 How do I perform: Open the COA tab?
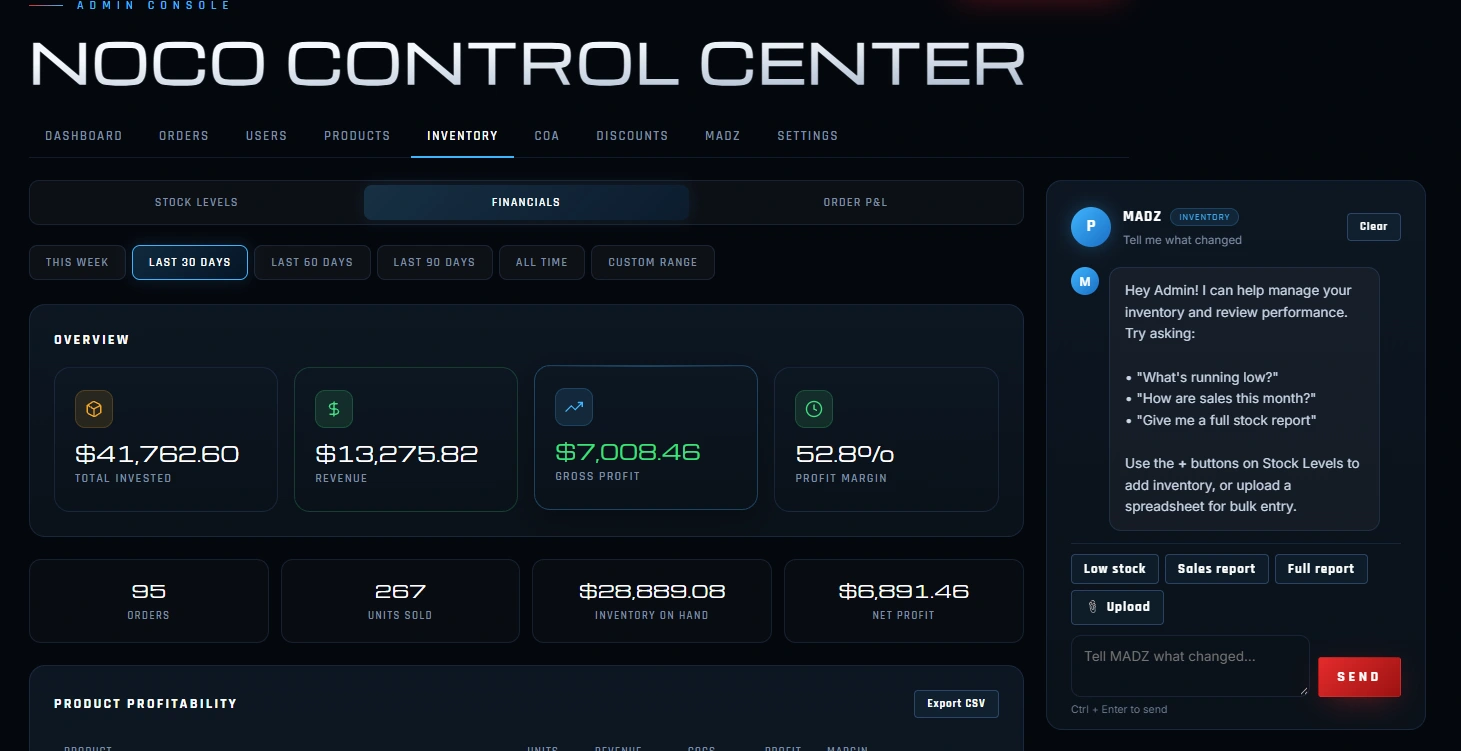pyautogui.click(x=547, y=136)
